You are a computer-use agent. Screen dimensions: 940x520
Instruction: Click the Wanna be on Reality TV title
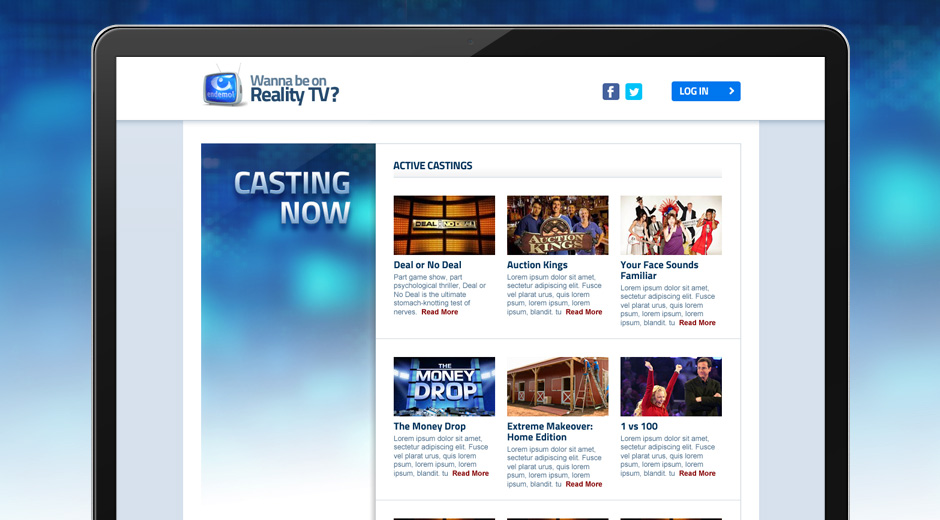tap(294, 89)
